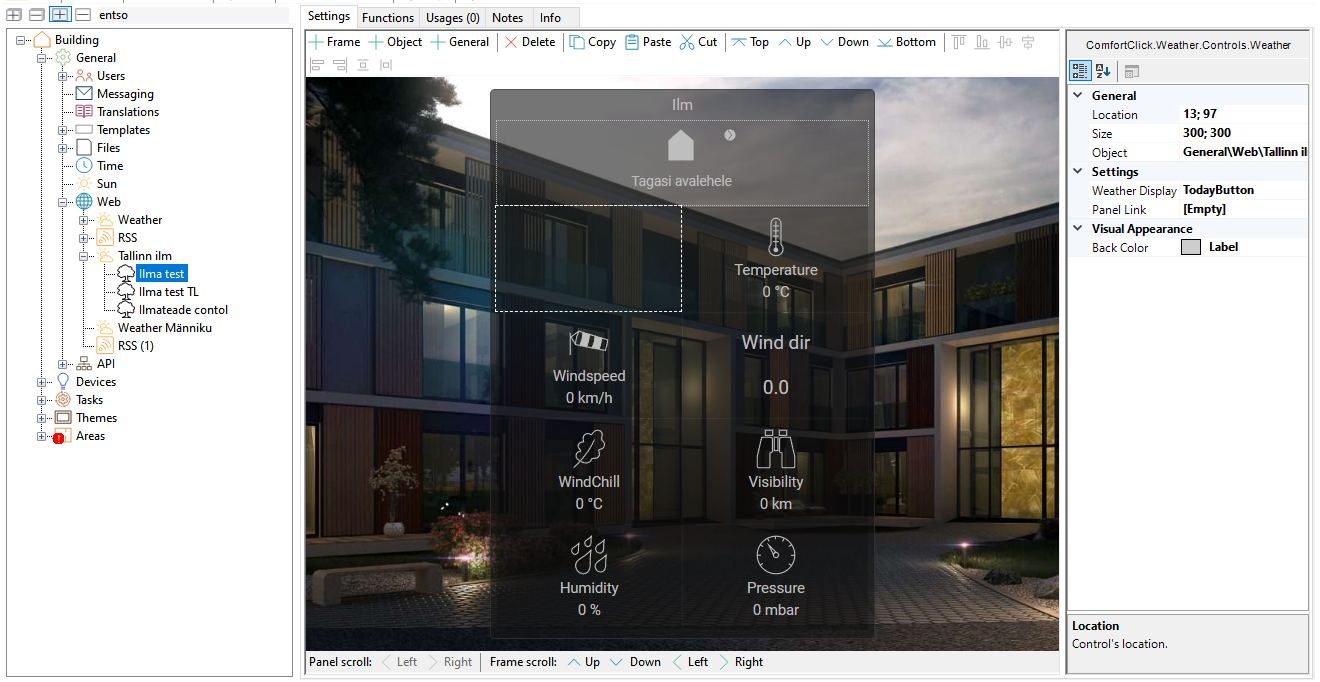Click the Paste clipboard icon
This screenshot has height=682, width=1320.
point(632,42)
